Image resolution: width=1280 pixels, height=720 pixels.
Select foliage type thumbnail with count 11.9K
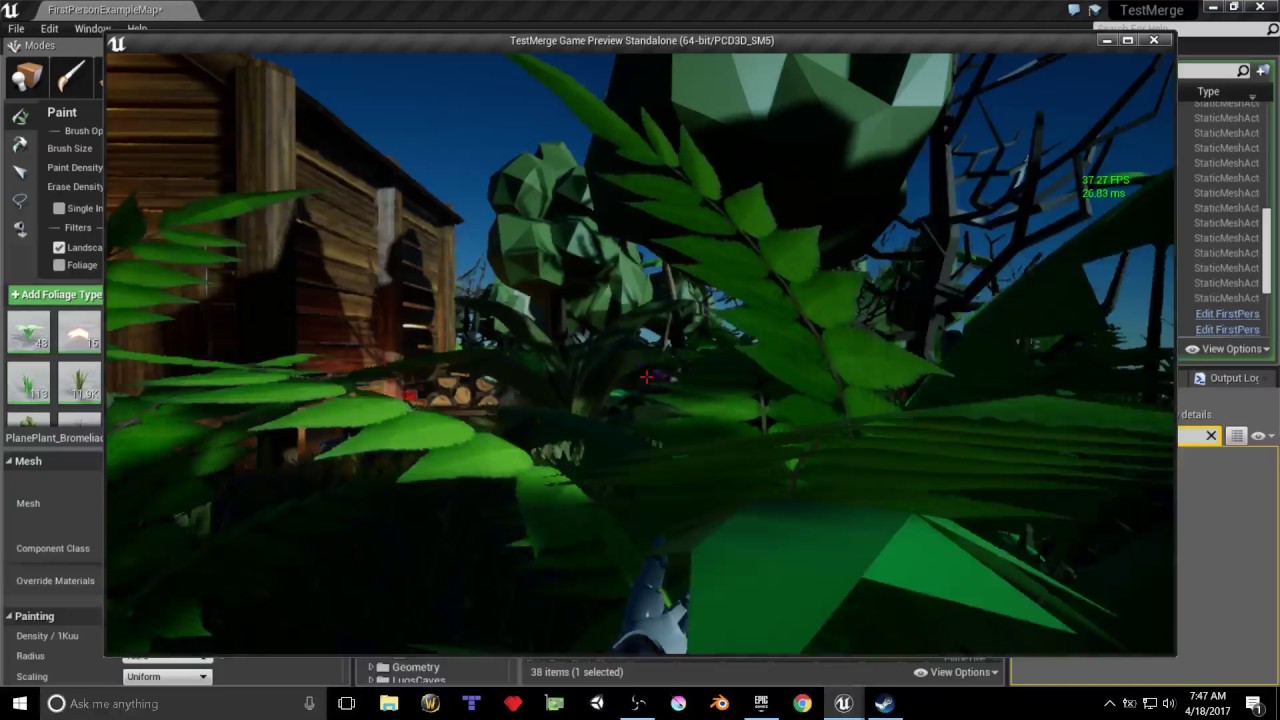pos(79,381)
